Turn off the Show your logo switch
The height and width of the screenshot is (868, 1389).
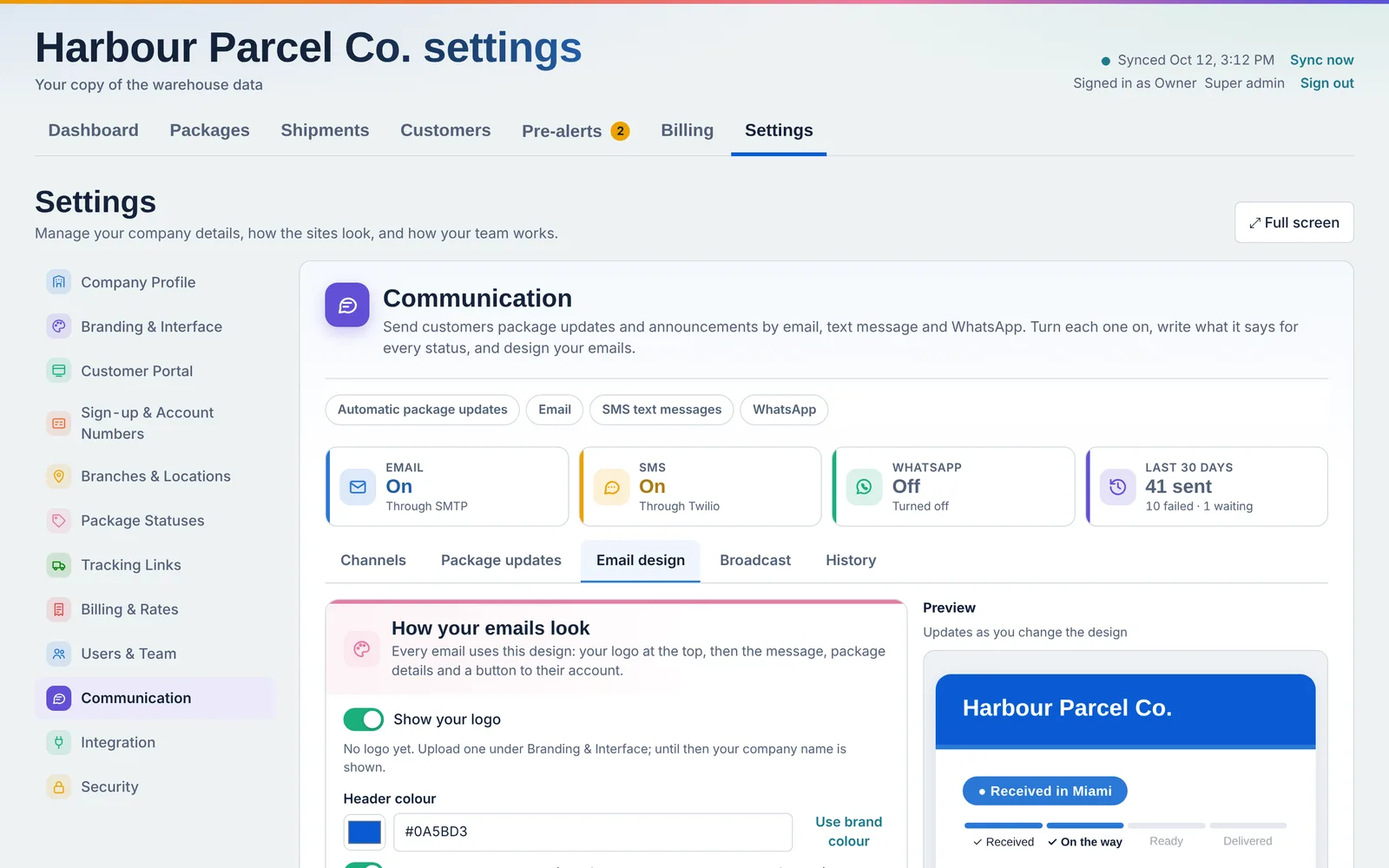[363, 720]
